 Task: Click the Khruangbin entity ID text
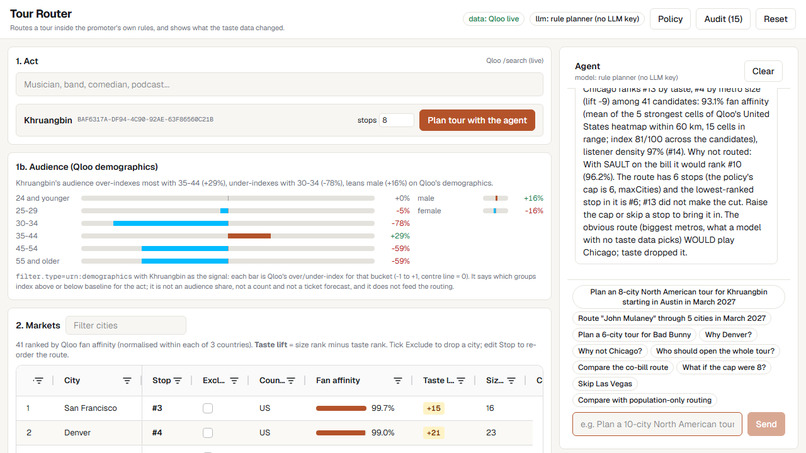click(145, 120)
